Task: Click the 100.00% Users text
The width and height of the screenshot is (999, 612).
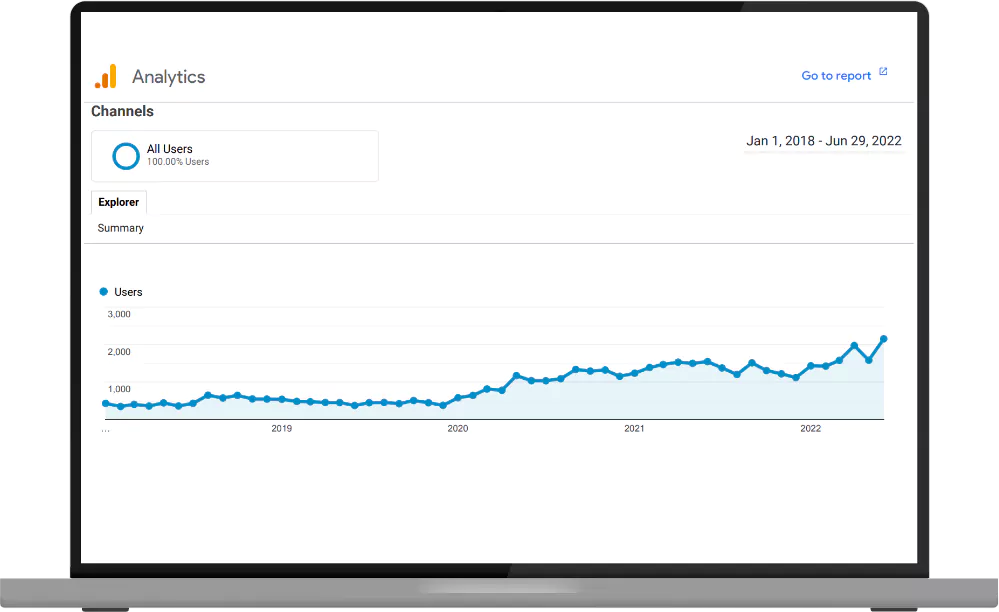Action: pyautogui.click(x=177, y=161)
